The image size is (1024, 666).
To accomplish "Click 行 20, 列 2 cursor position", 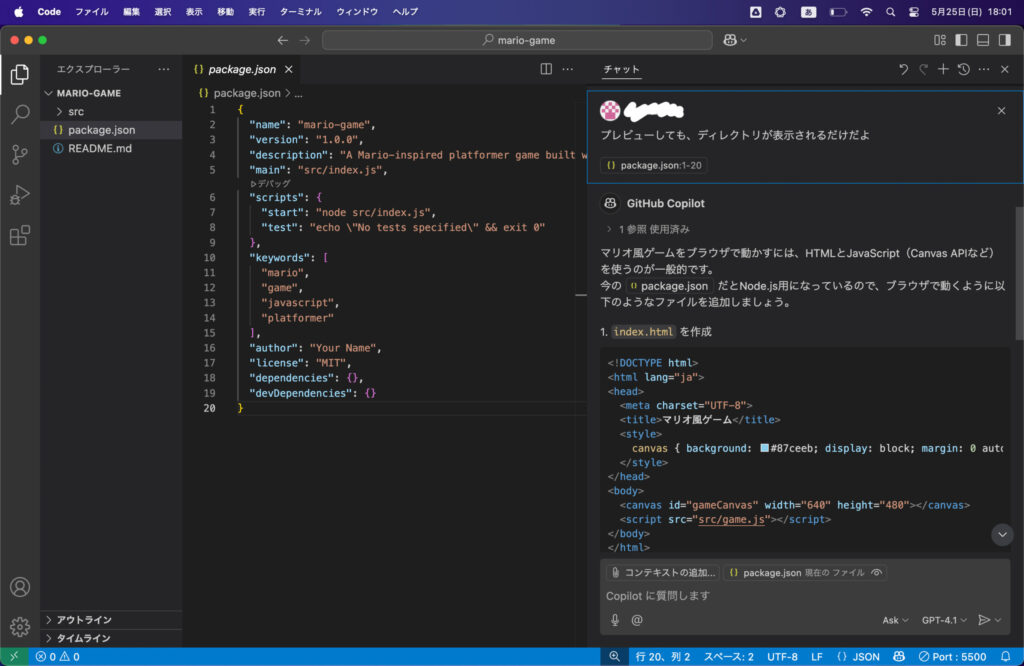I will (663, 657).
